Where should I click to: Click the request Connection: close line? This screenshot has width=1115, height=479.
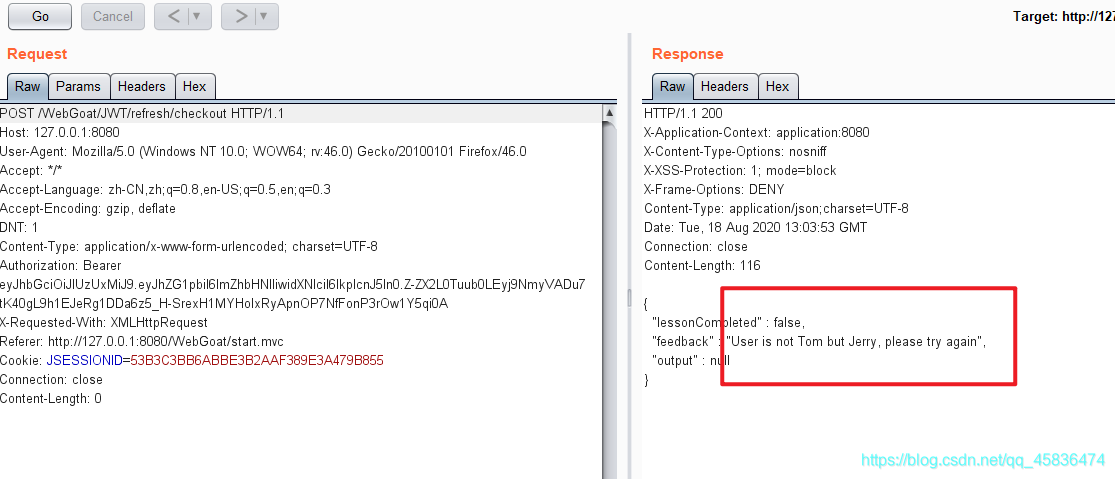pyautogui.click(x=51, y=380)
